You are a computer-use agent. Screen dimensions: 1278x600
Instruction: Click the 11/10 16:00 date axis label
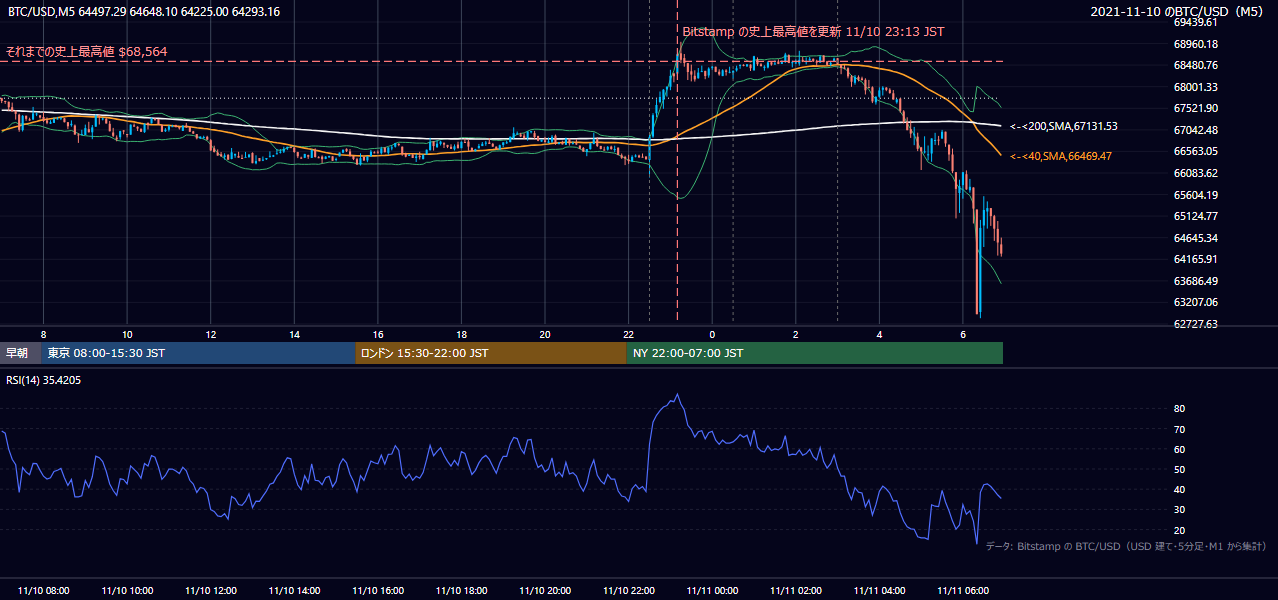378,591
